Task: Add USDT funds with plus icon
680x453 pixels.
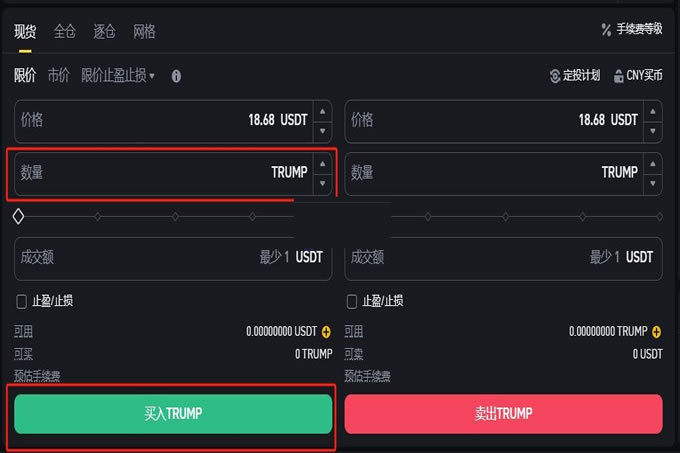Action: (x=326, y=331)
